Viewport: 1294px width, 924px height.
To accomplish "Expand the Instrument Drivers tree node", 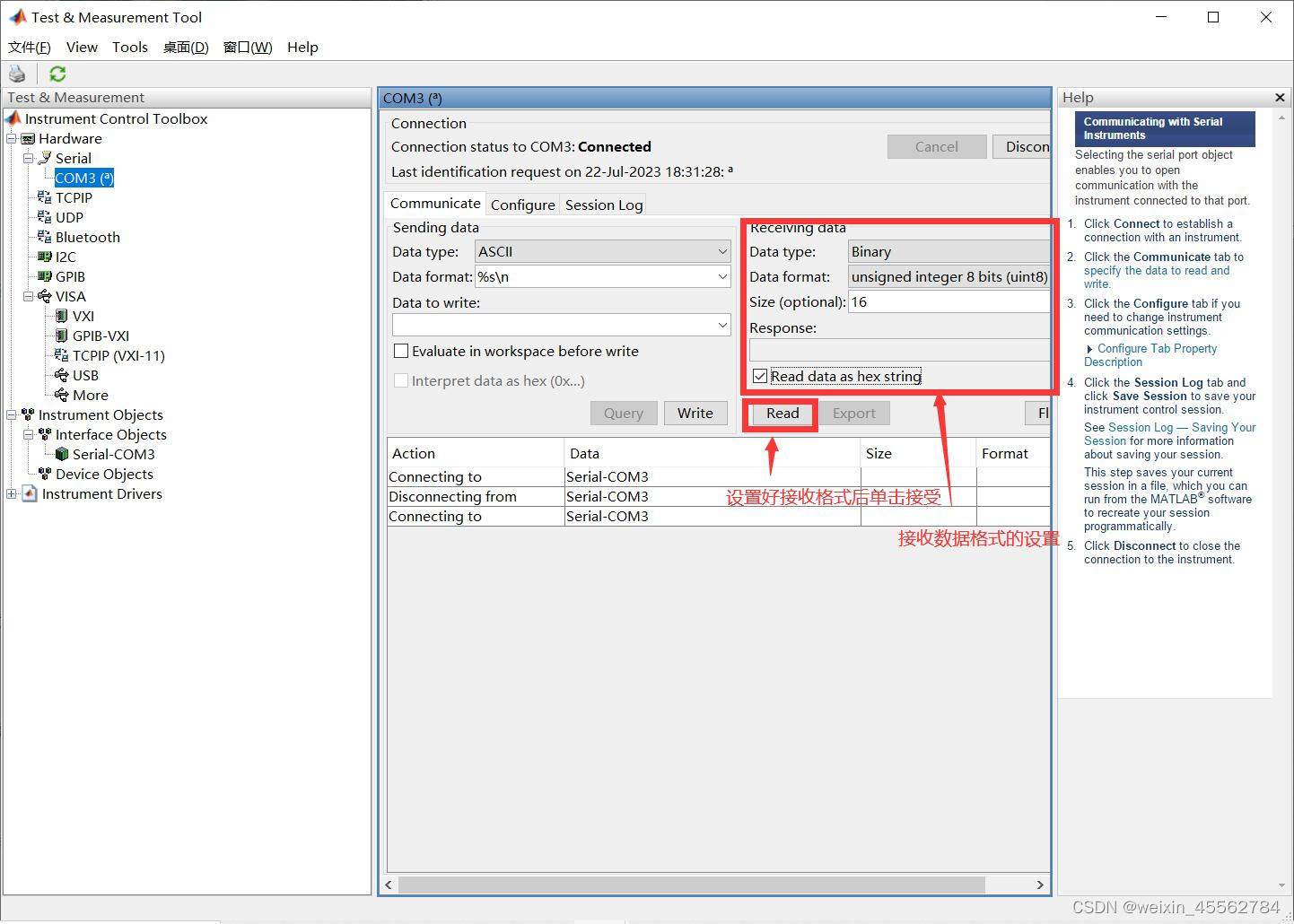I will (x=11, y=493).
